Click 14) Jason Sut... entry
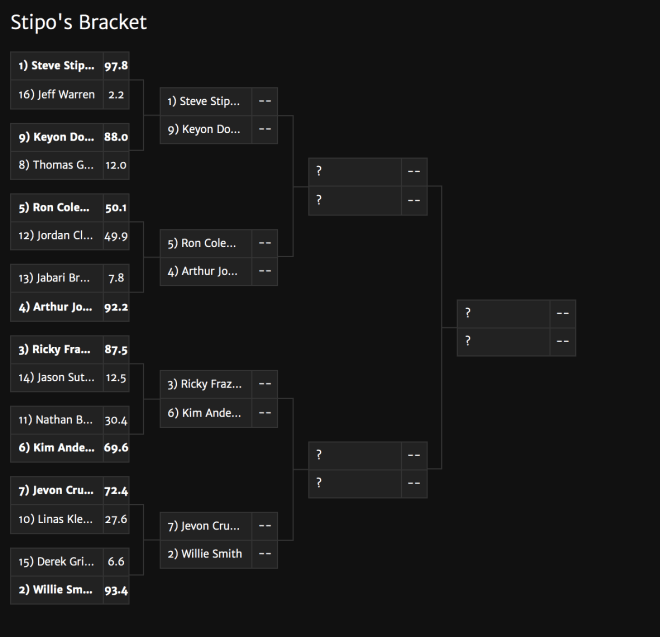The width and height of the screenshot is (660, 637). [70, 378]
